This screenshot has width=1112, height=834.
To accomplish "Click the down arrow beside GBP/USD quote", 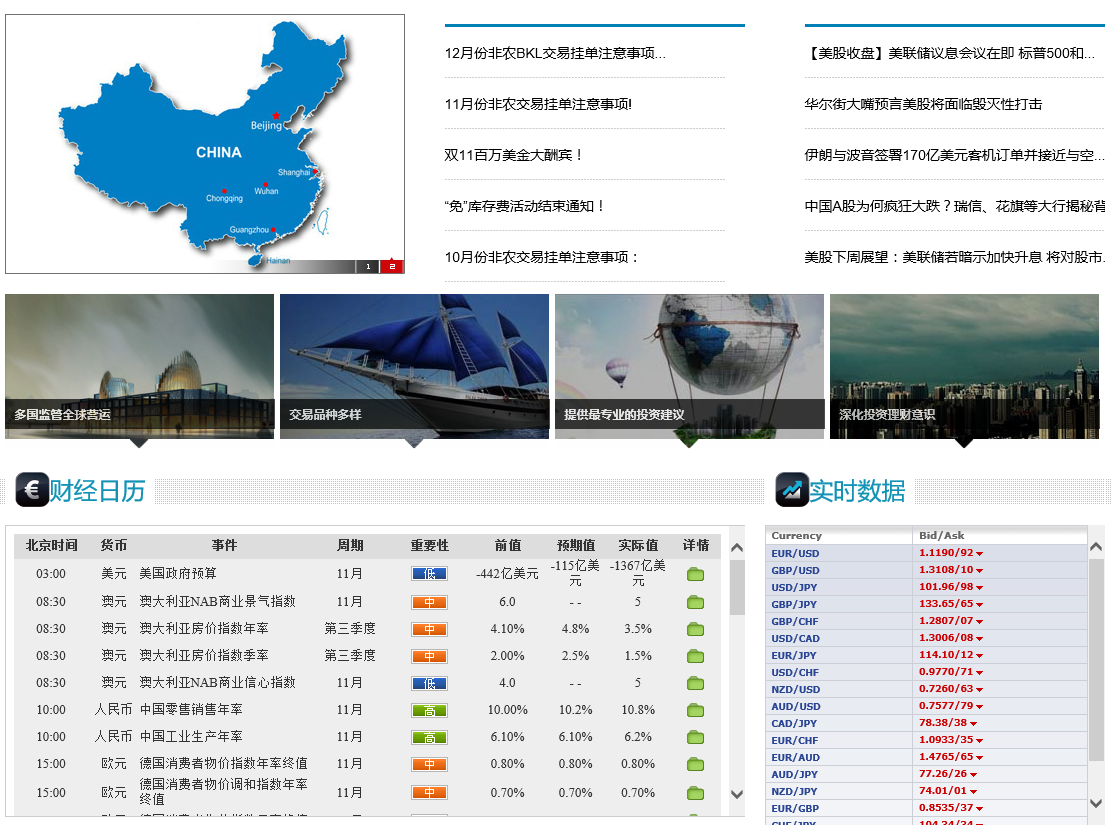I will [x=979, y=571].
